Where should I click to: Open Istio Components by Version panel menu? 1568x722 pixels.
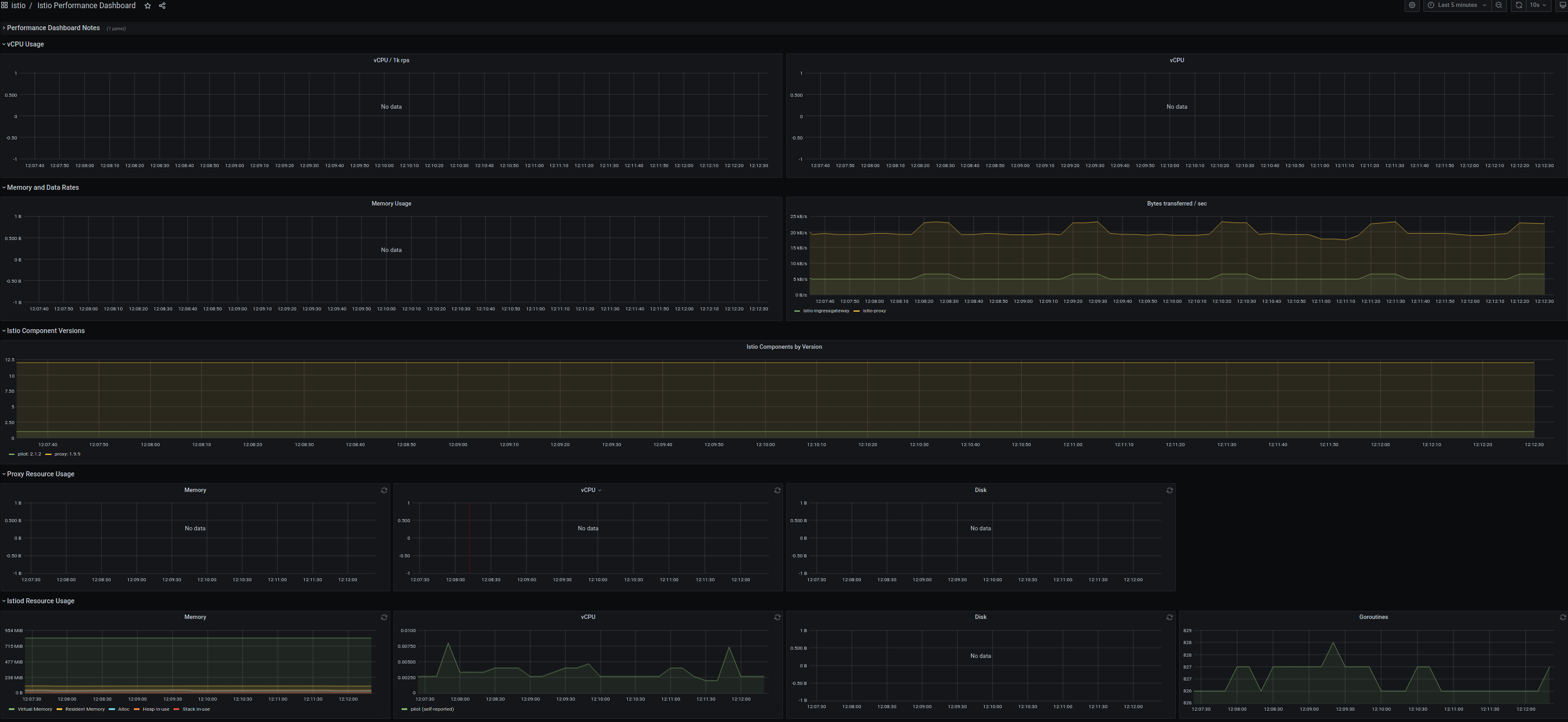click(x=784, y=347)
